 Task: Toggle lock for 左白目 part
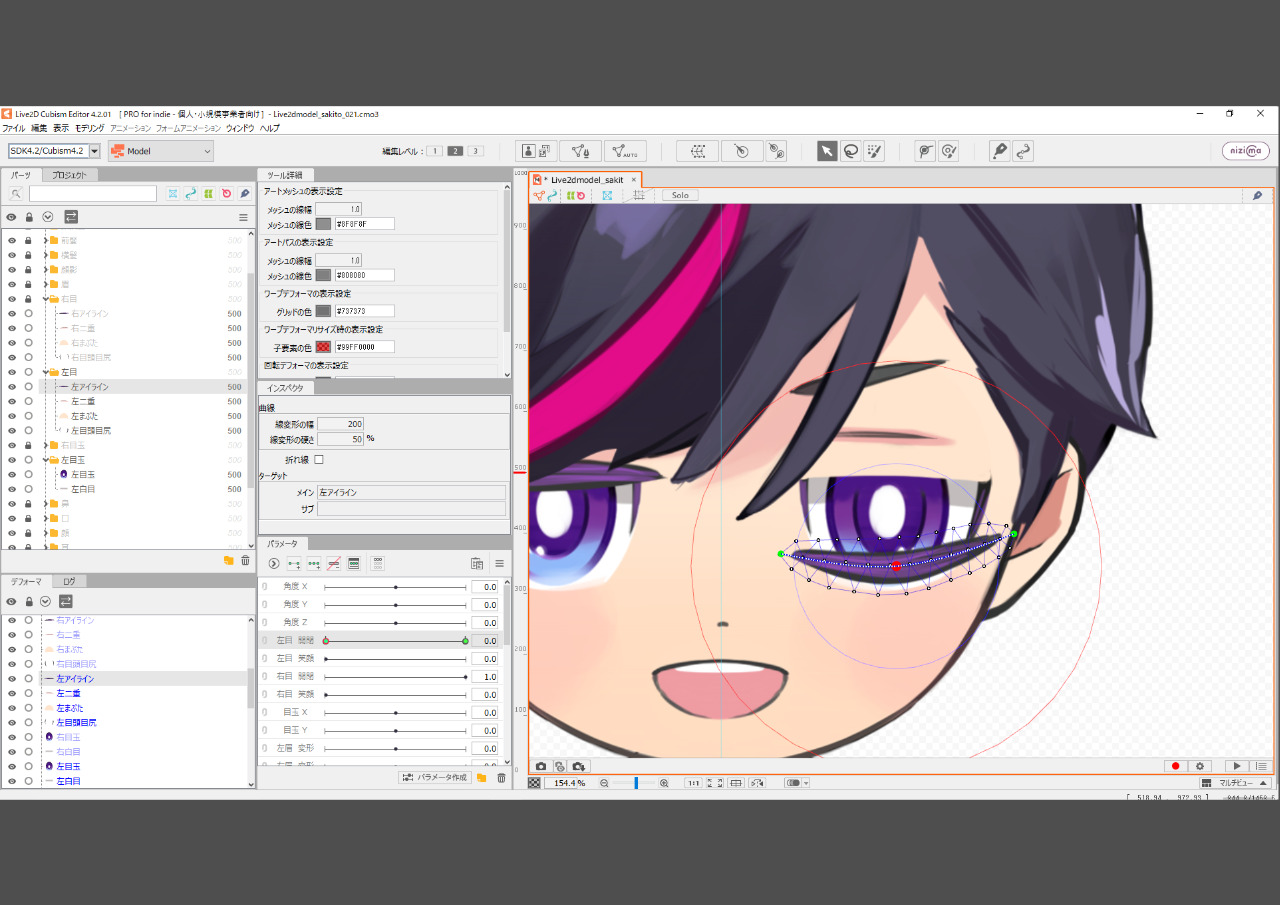29,489
